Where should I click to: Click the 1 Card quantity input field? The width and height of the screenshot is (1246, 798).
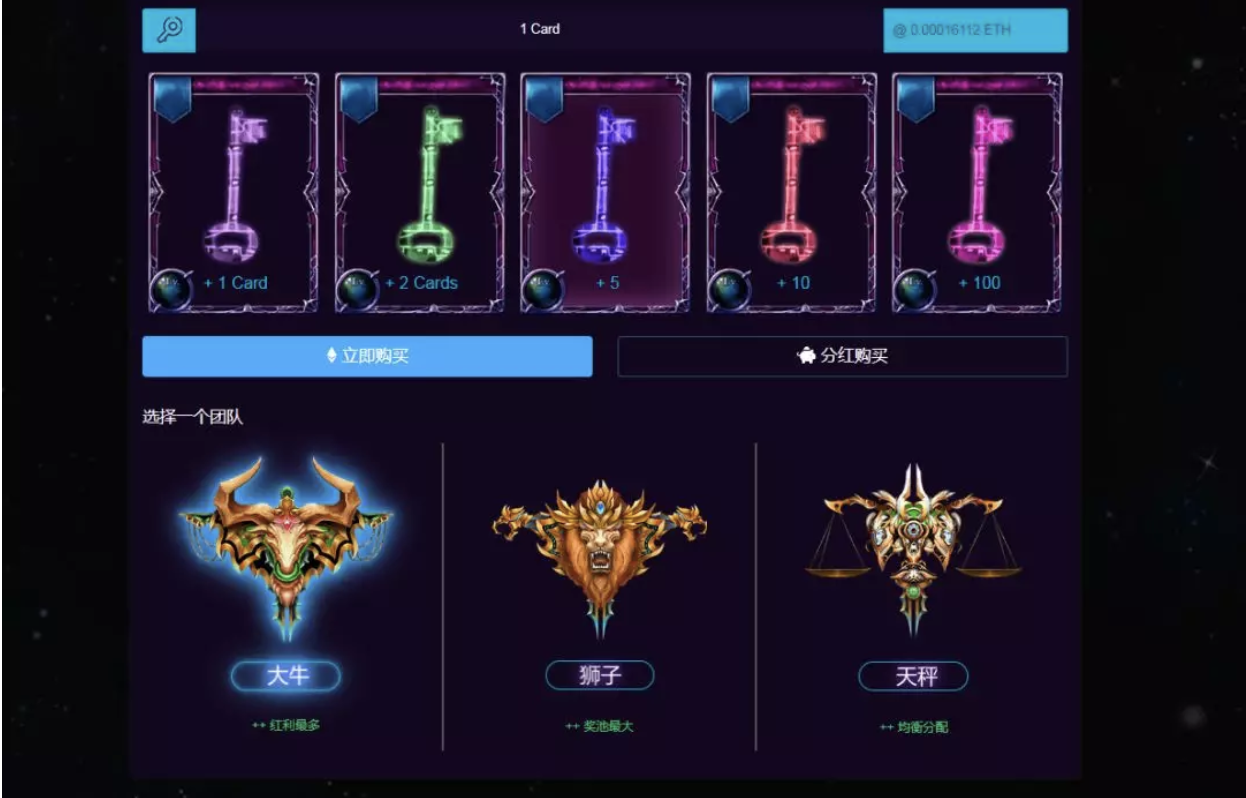click(x=539, y=30)
